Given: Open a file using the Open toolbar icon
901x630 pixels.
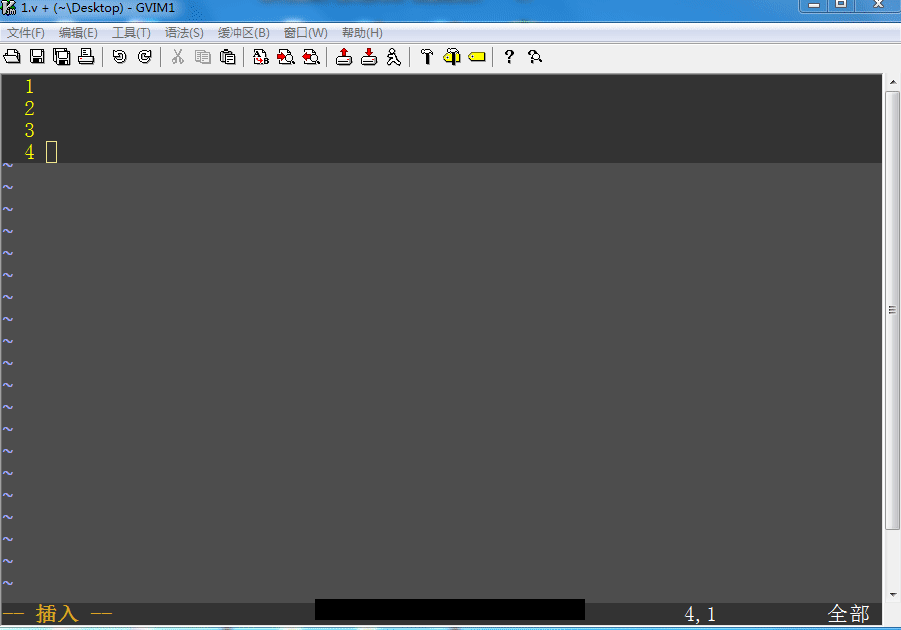Looking at the screenshot, I should click(11, 56).
